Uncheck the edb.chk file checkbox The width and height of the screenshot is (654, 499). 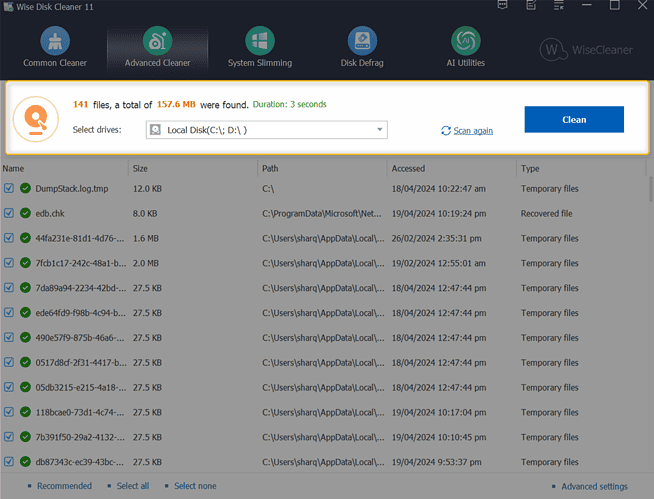9,213
